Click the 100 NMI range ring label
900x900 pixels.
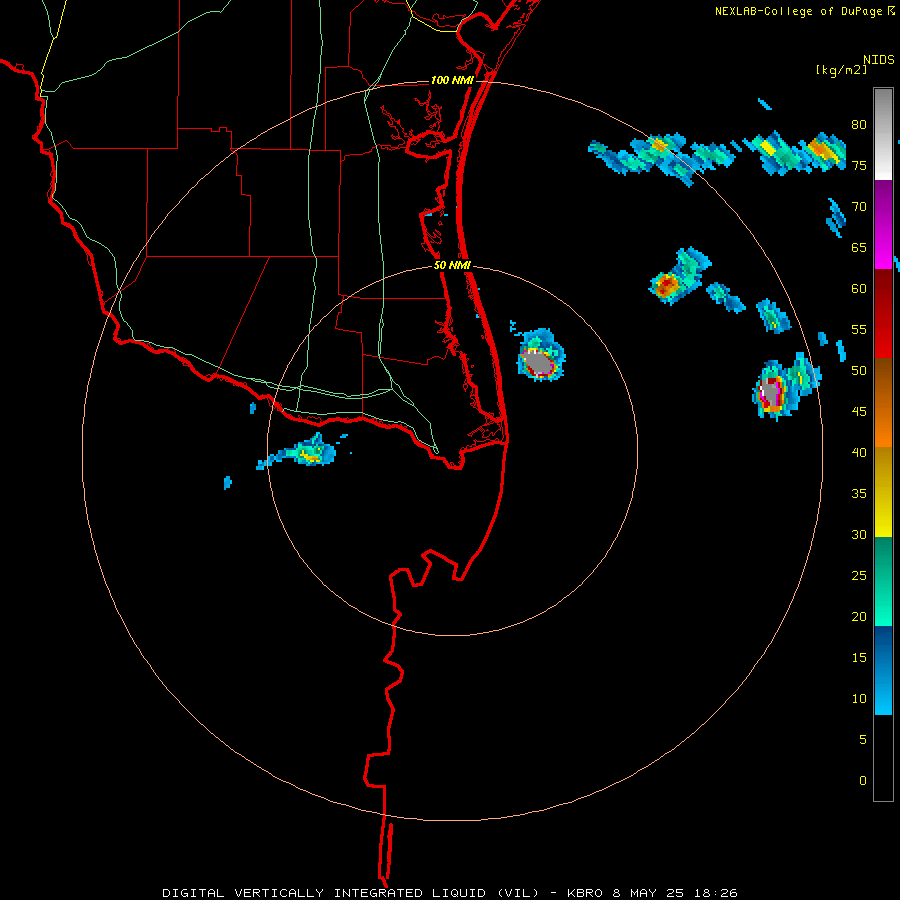tap(452, 80)
